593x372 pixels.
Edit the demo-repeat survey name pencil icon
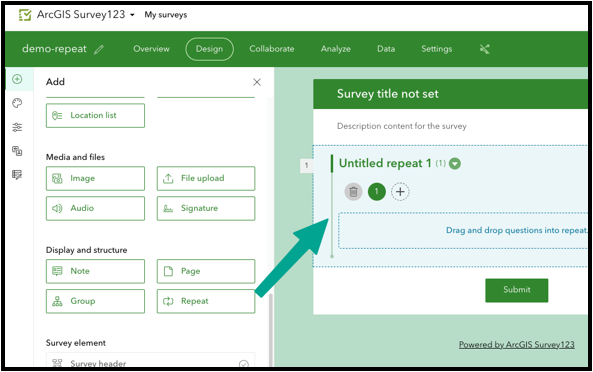[99, 50]
